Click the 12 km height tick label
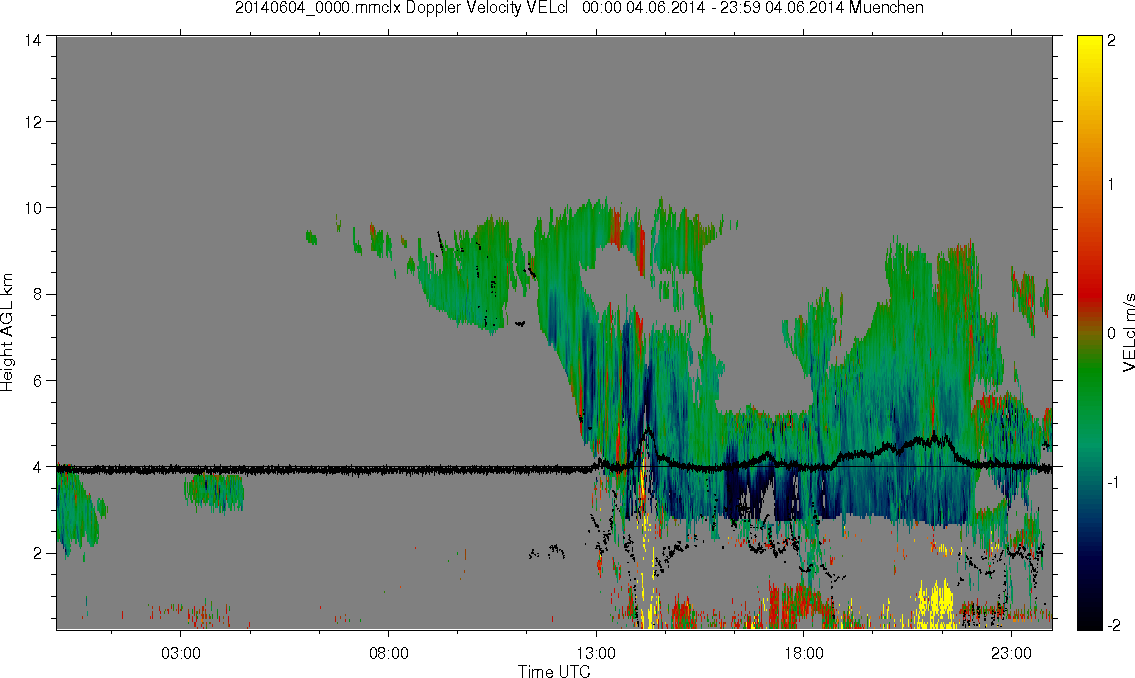1135x678 pixels. [33, 122]
